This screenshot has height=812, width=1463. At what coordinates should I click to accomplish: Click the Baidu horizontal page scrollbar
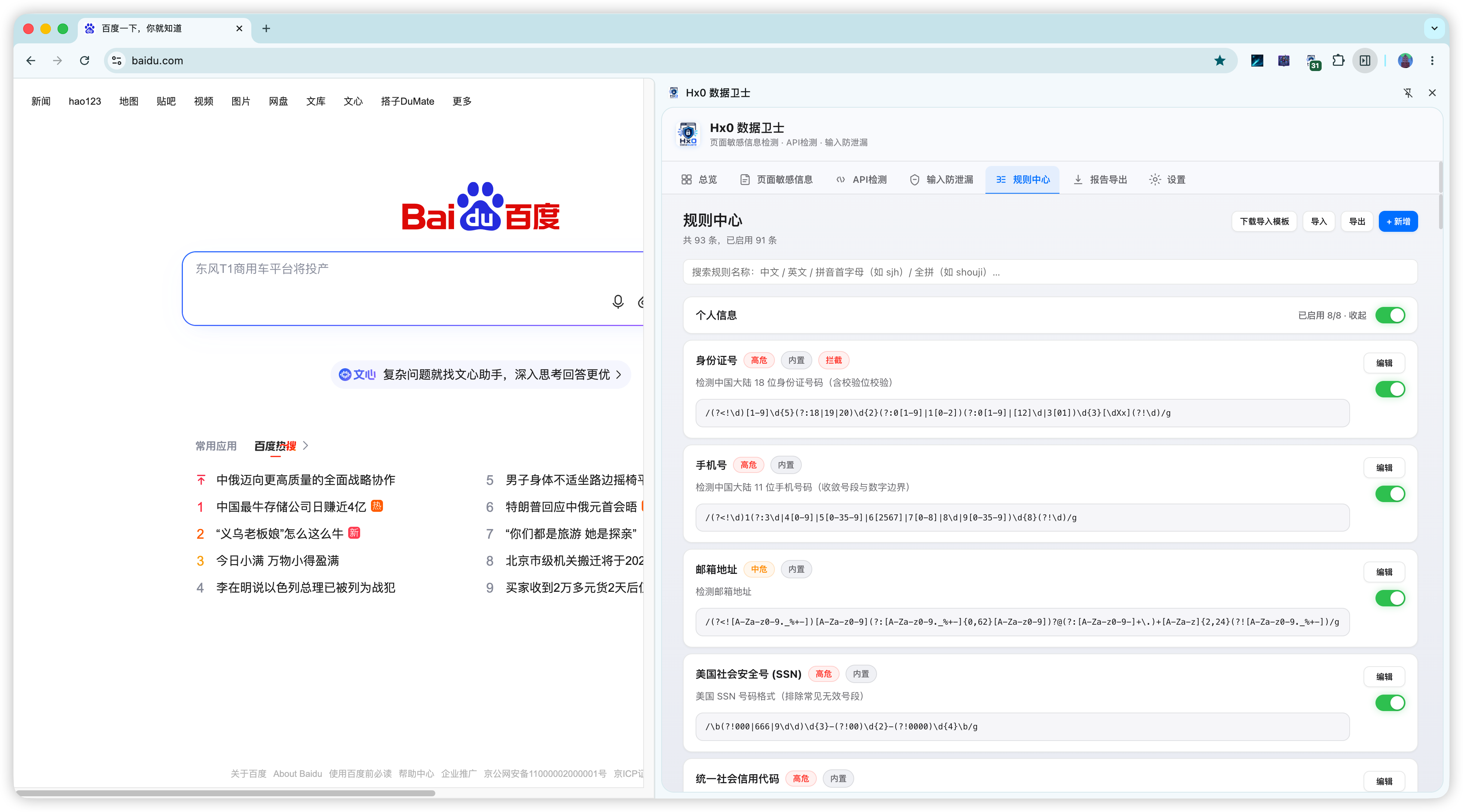[226, 793]
